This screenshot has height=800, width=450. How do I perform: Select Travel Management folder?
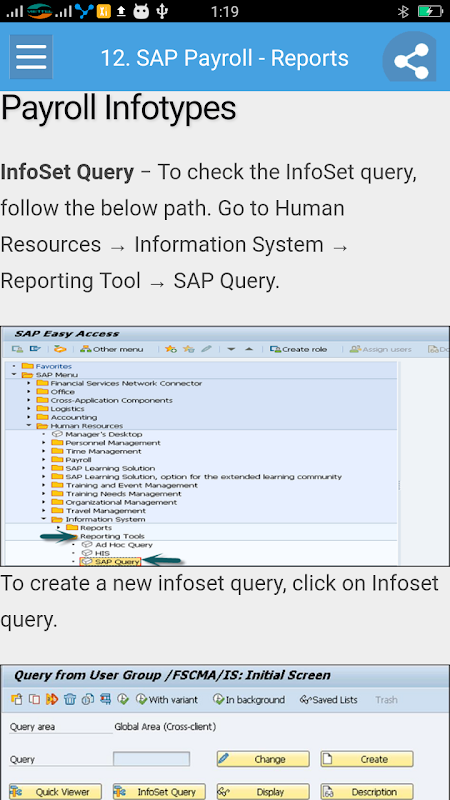click(99, 511)
